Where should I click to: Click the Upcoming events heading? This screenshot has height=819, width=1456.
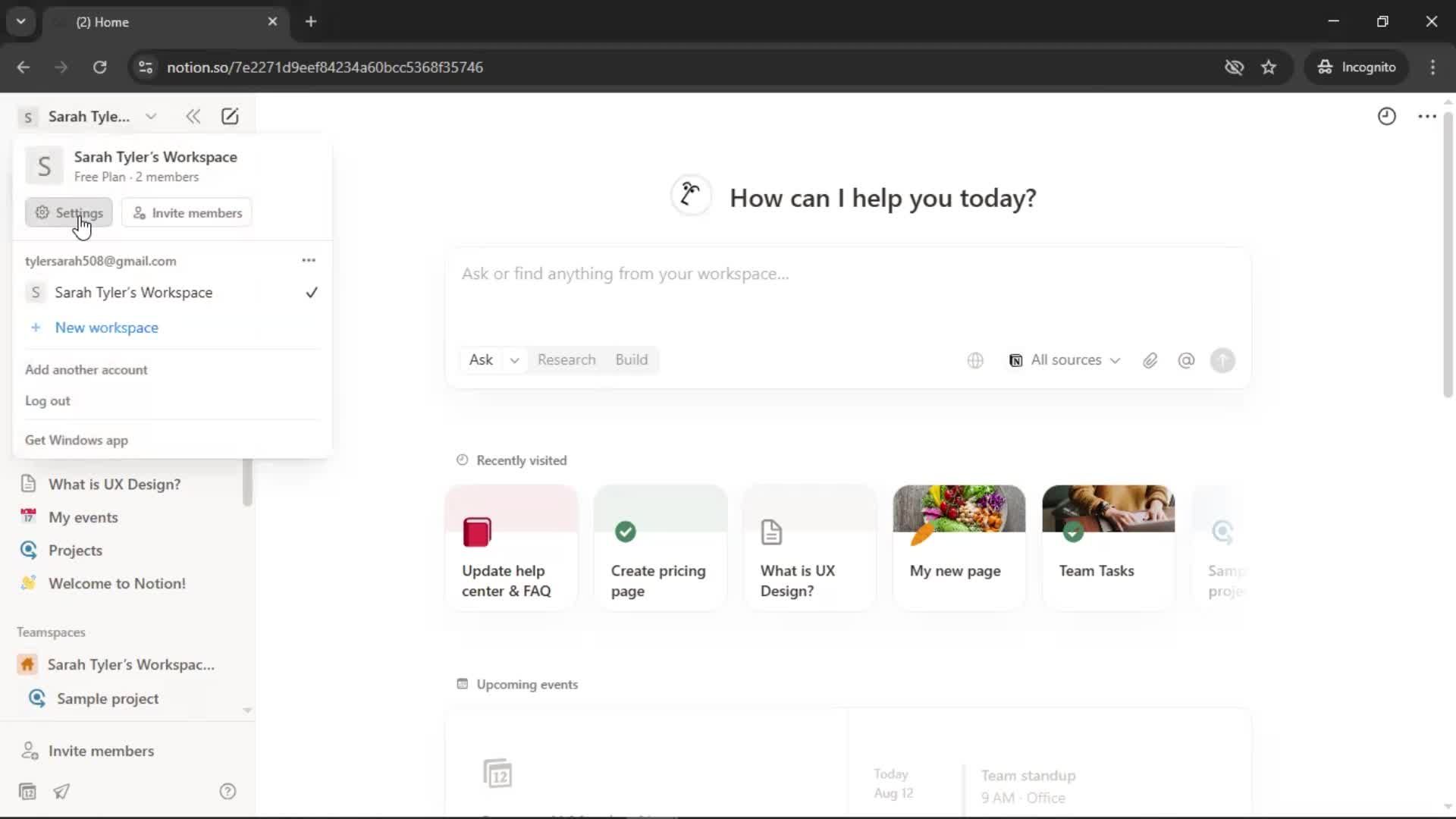(527, 684)
